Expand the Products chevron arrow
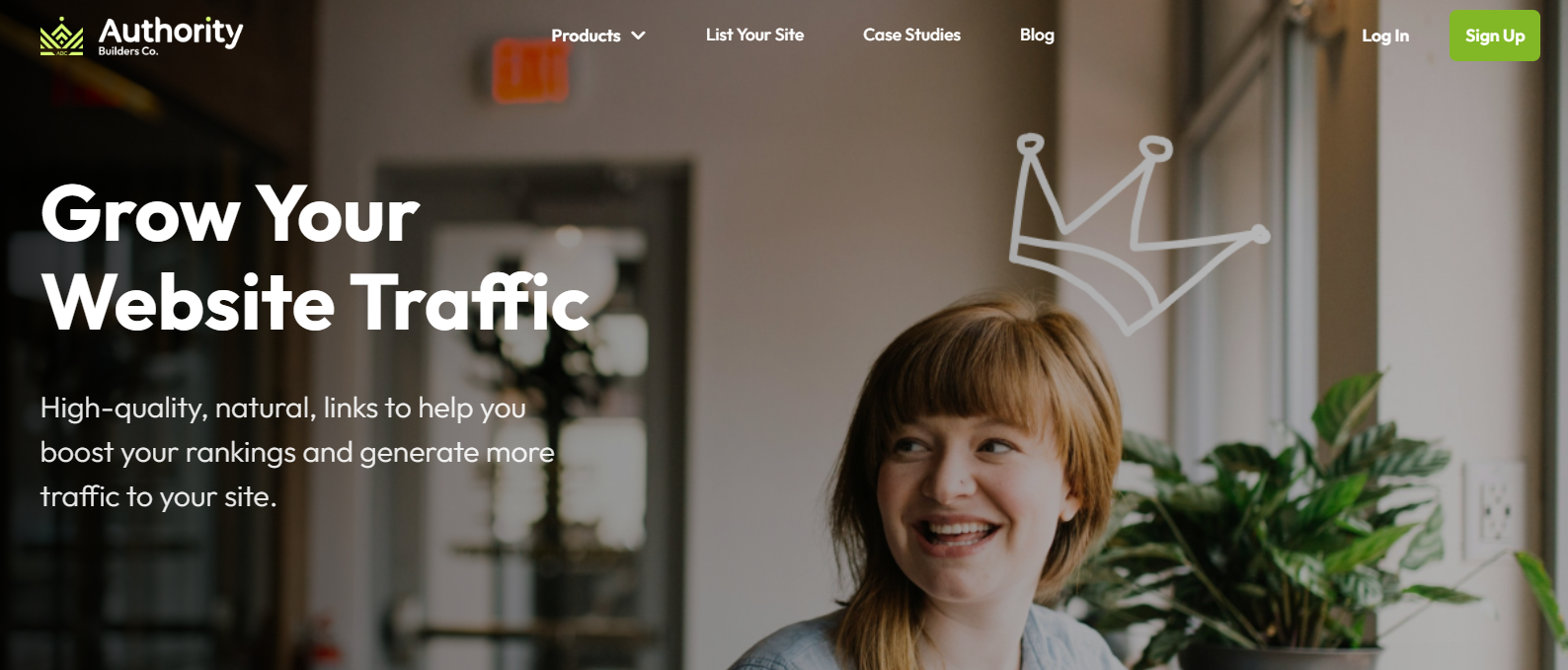 pyautogui.click(x=638, y=36)
